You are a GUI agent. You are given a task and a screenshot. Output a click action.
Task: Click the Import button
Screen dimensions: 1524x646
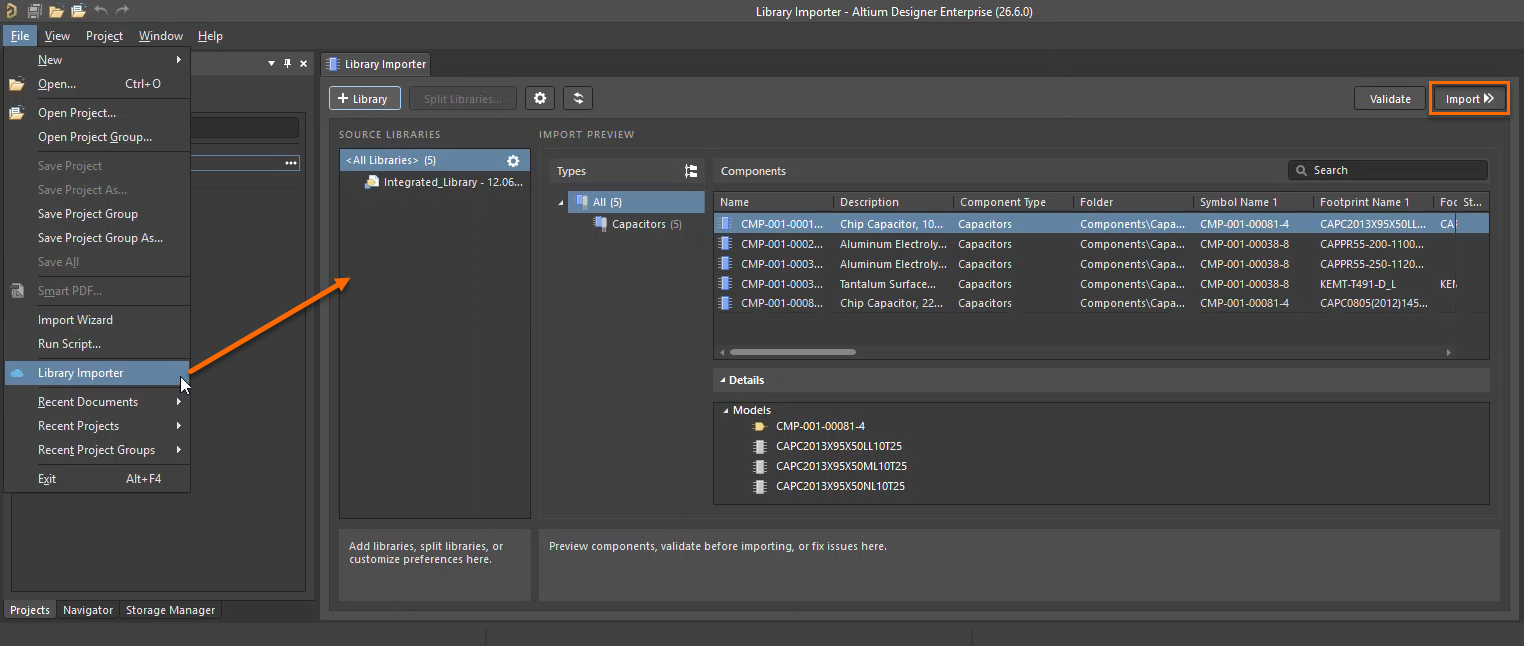[1469, 99]
